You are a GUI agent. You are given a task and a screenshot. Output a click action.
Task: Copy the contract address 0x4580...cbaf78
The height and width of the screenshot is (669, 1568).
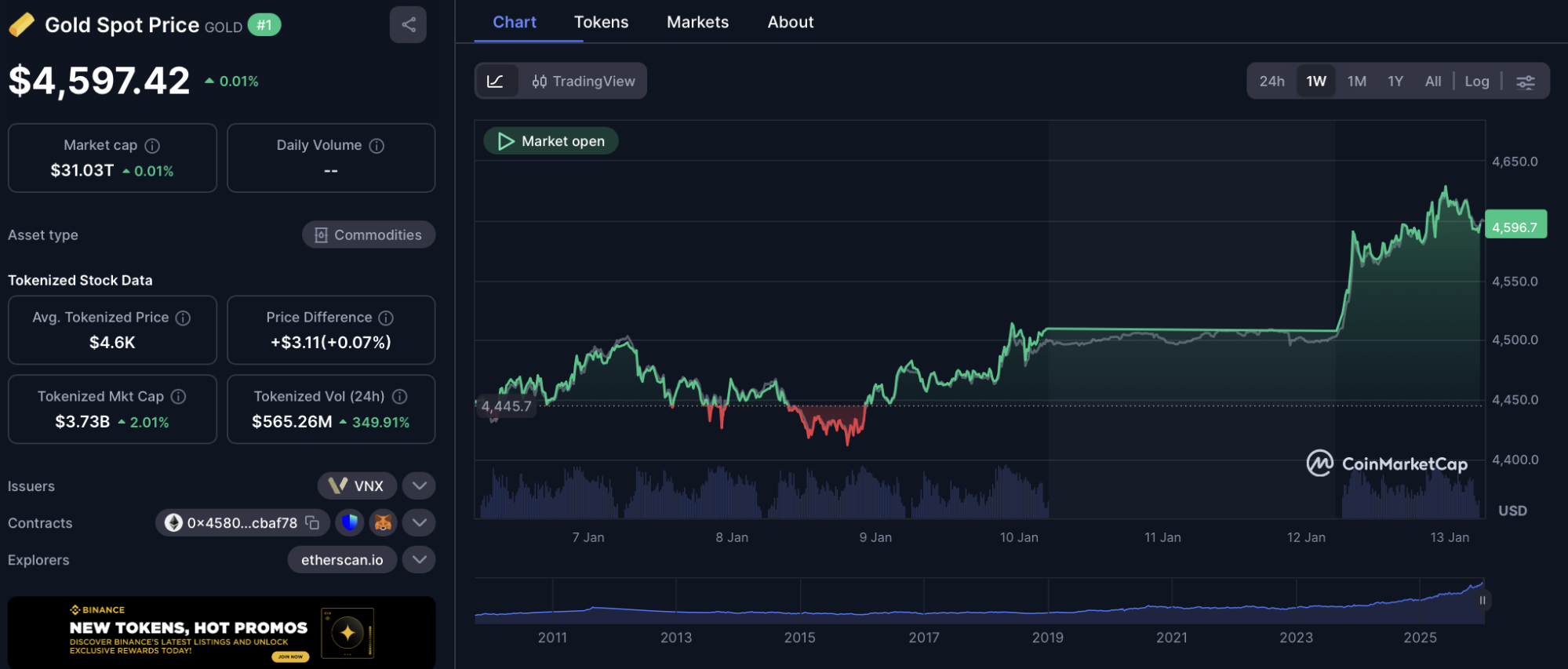[312, 522]
